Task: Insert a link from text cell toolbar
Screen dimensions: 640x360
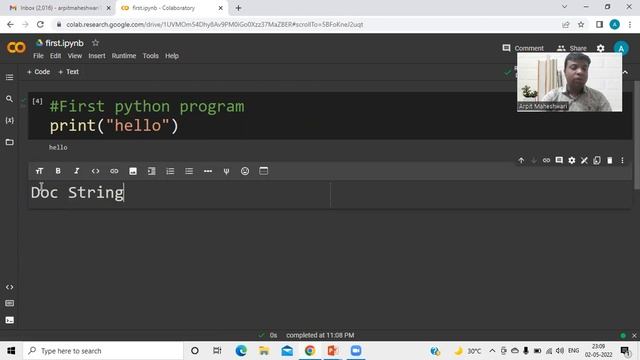Action: pos(114,171)
